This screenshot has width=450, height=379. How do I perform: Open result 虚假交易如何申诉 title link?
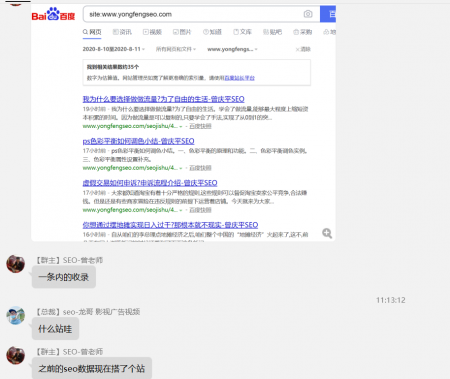tap(150, 183)
